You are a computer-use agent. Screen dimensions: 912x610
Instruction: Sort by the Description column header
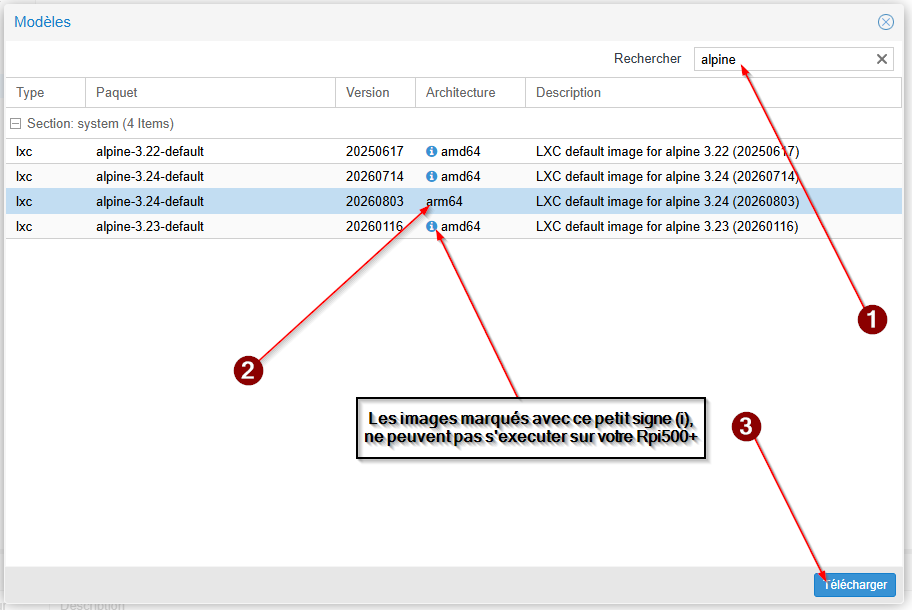point(714,92)
